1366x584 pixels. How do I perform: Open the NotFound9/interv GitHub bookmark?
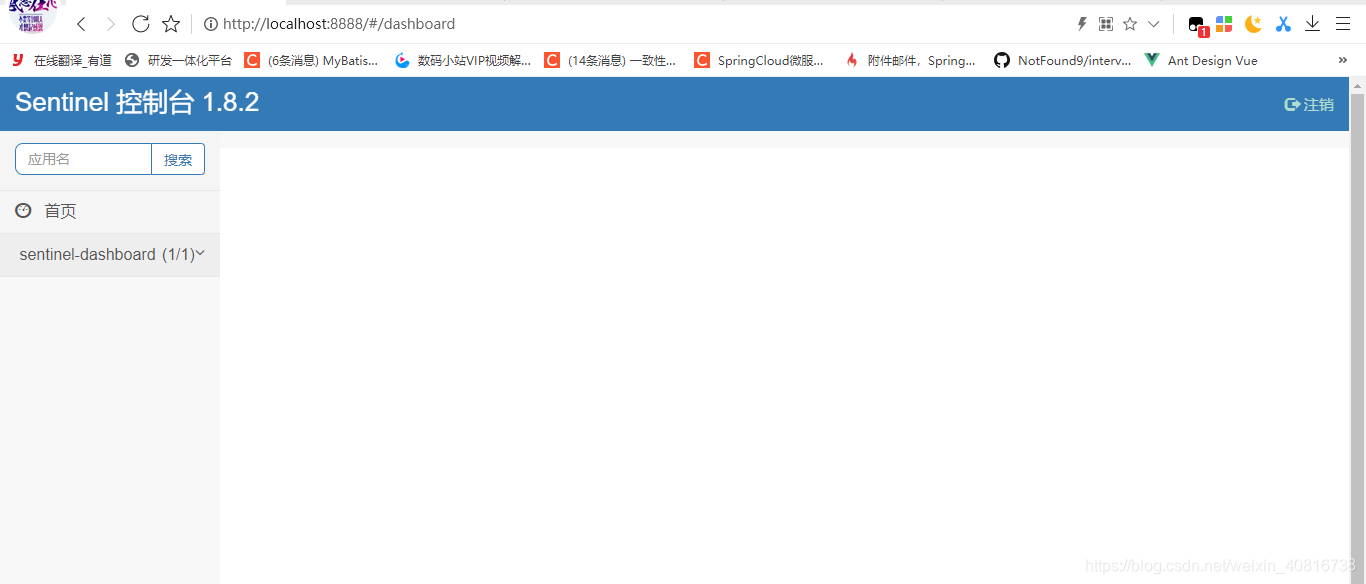pos(1063,60)
